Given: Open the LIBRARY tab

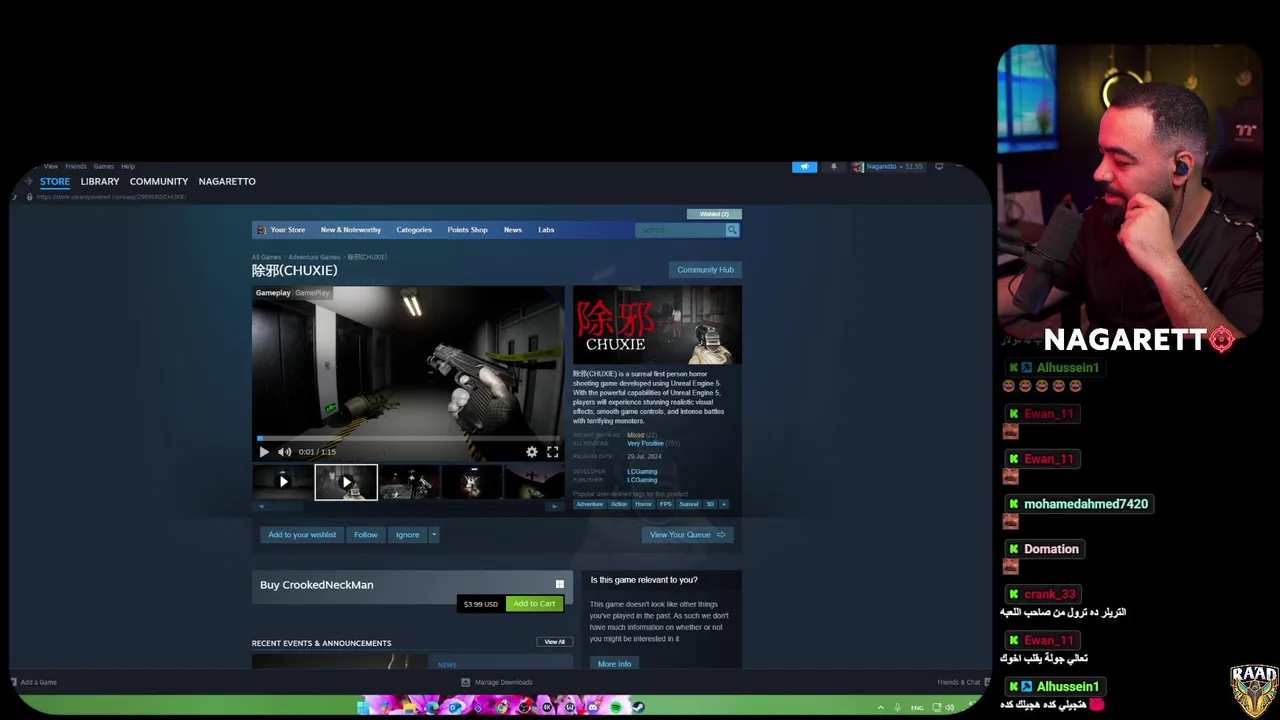Looking at the screenshot, I should (100, 181).
